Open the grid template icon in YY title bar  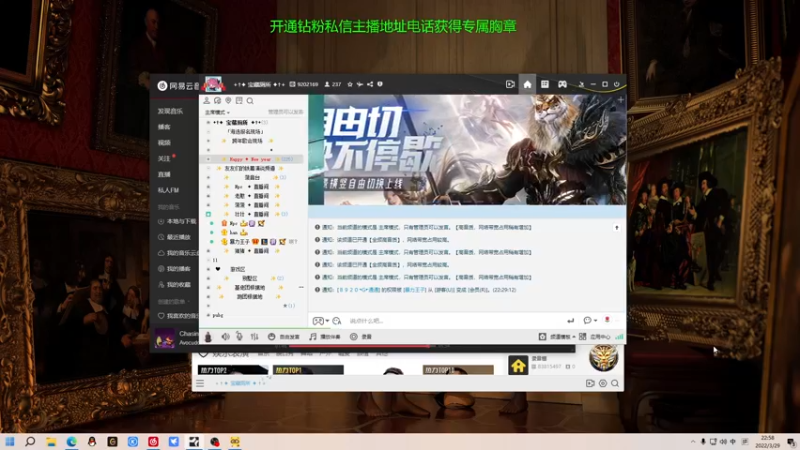click(x=544, y=84)
